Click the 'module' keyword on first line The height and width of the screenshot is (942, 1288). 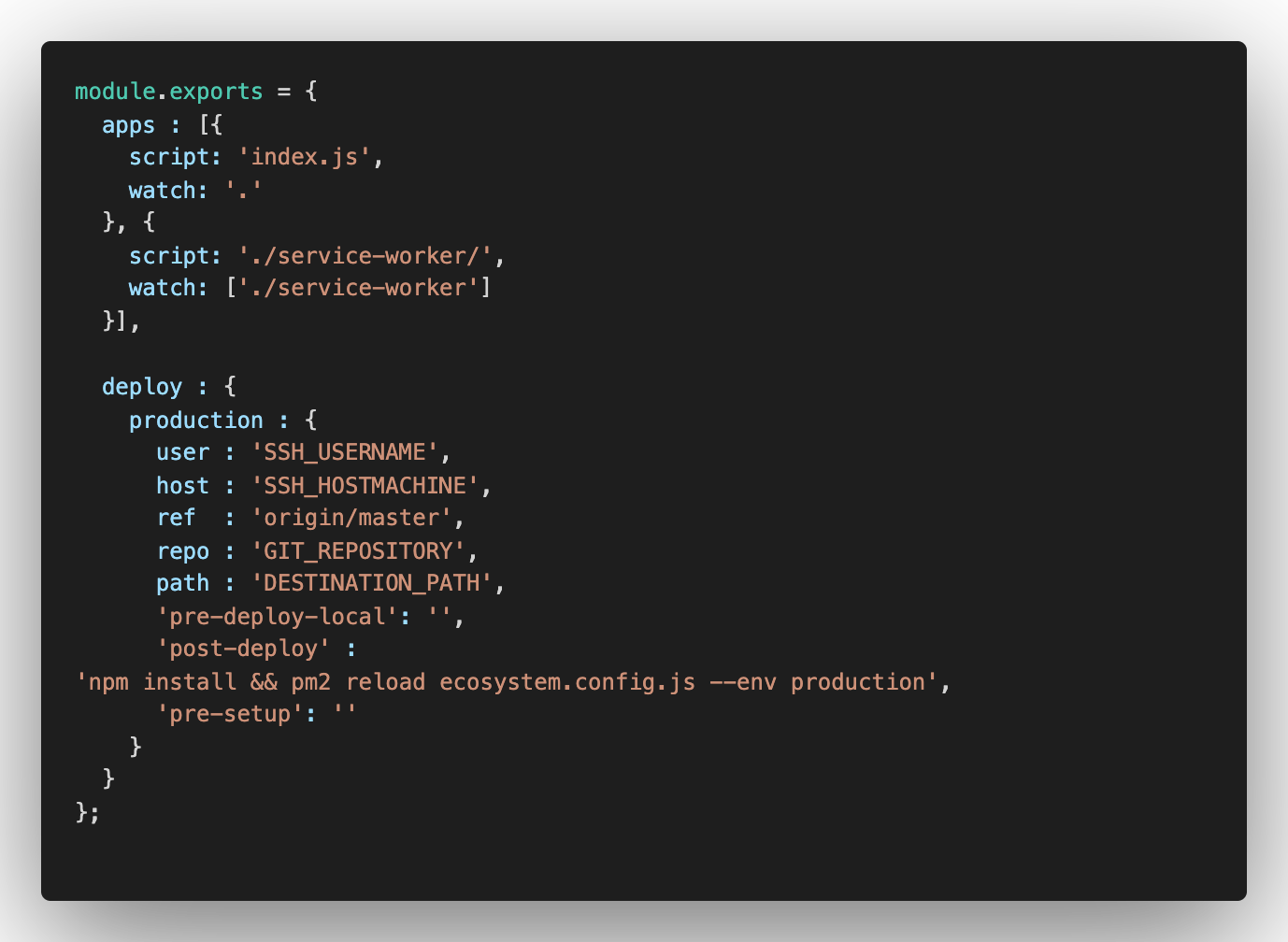click(115, 92)
